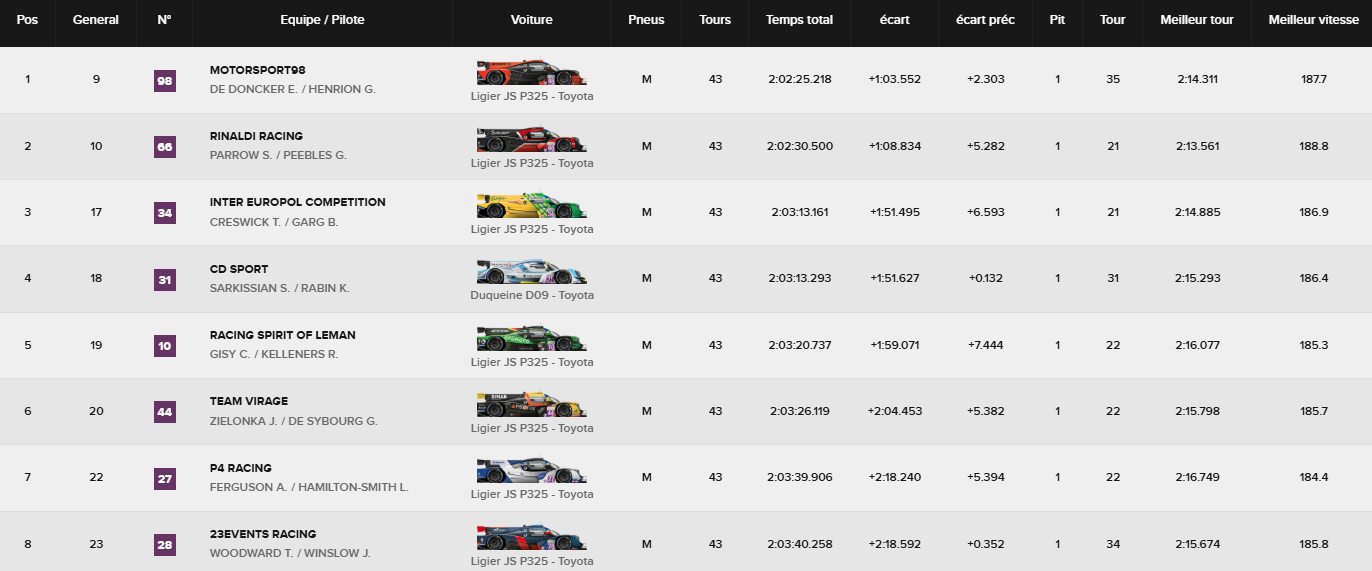Select number badge 10
This screenshot has width=1372, height=571.
pos(165,346)
